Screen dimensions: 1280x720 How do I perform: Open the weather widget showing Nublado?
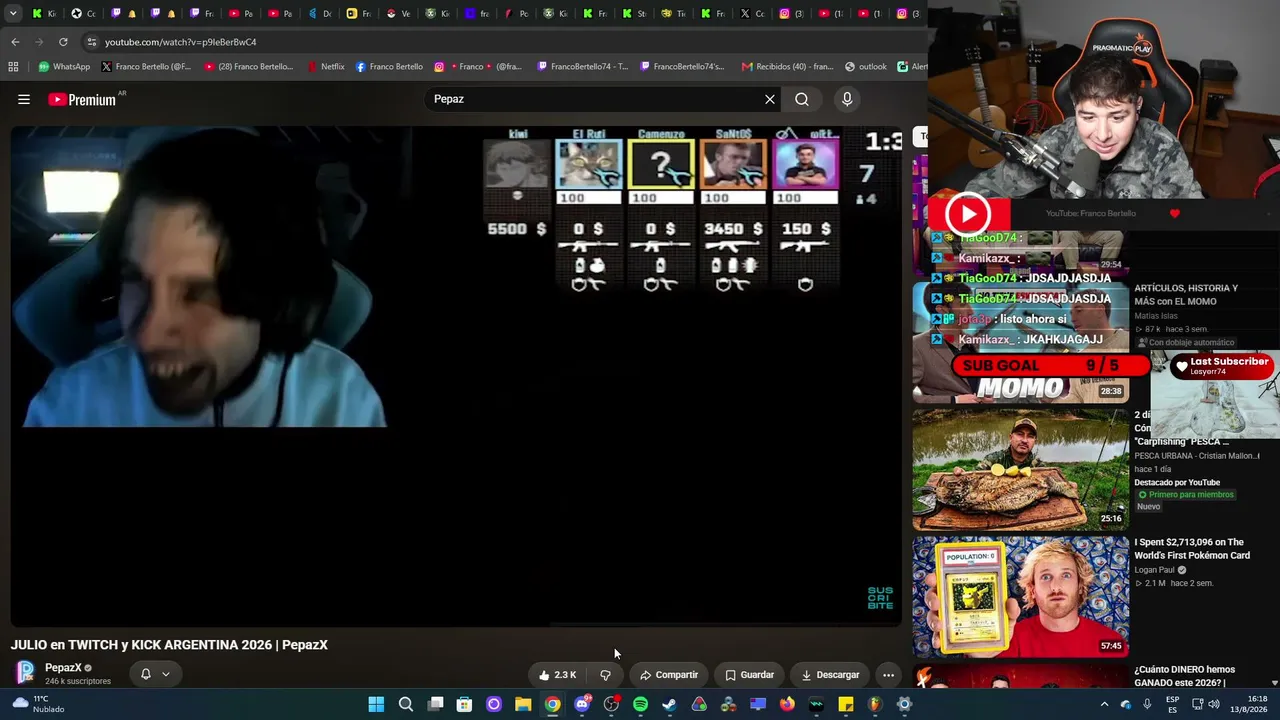click(38, 704)
